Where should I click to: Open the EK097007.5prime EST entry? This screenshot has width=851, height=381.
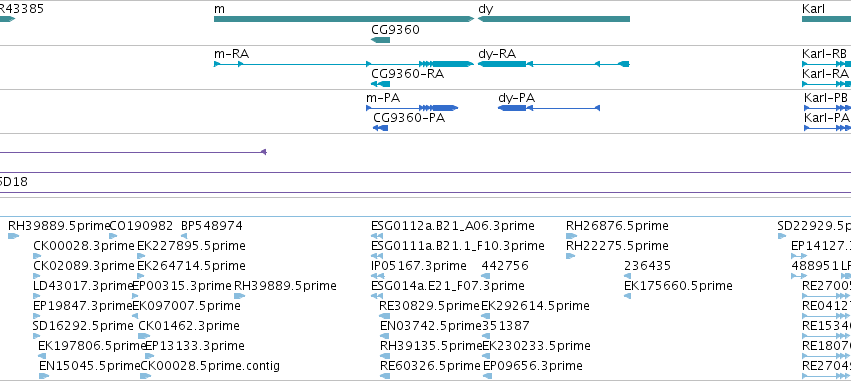pyautogui.click(x=187, y=306)
